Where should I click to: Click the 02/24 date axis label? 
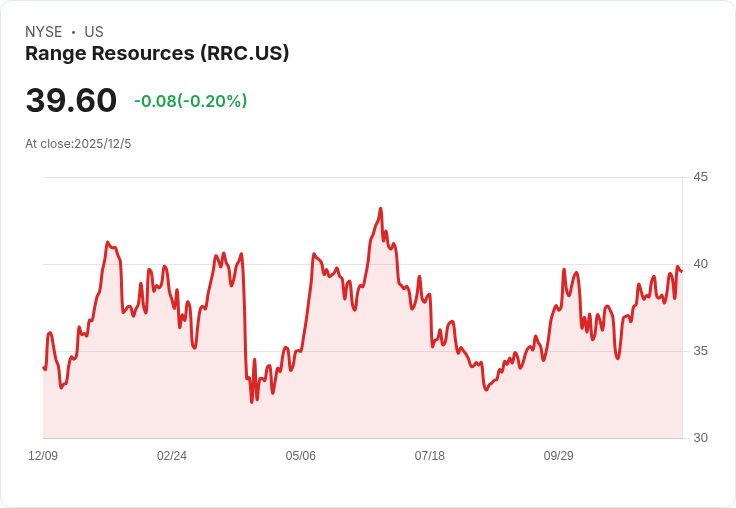(x=172, y=456)
